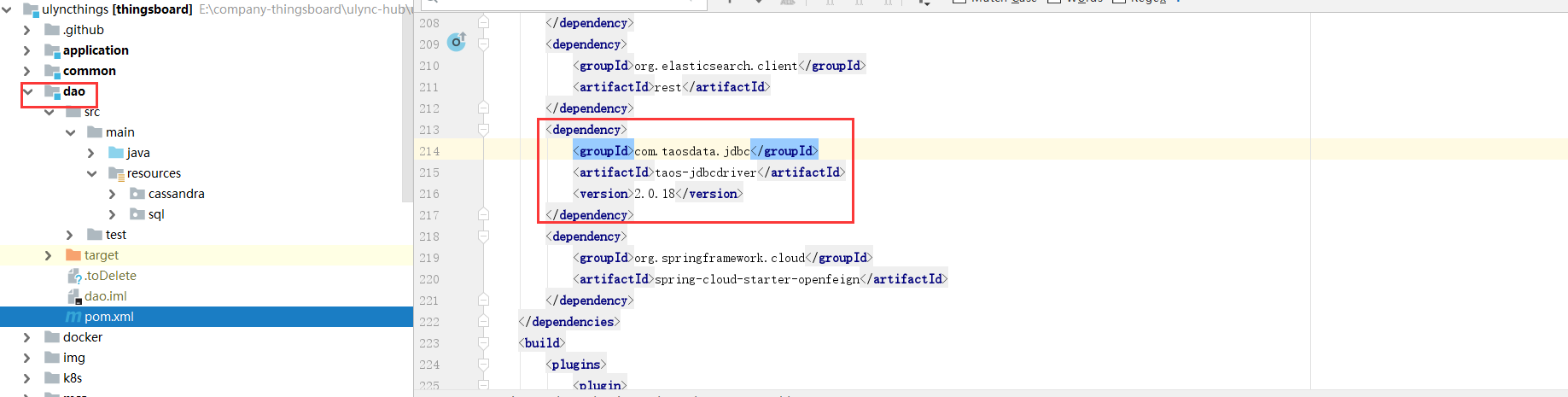1568x397 pixels.
Task: Click the test folder icon
Action: [95, 235]
